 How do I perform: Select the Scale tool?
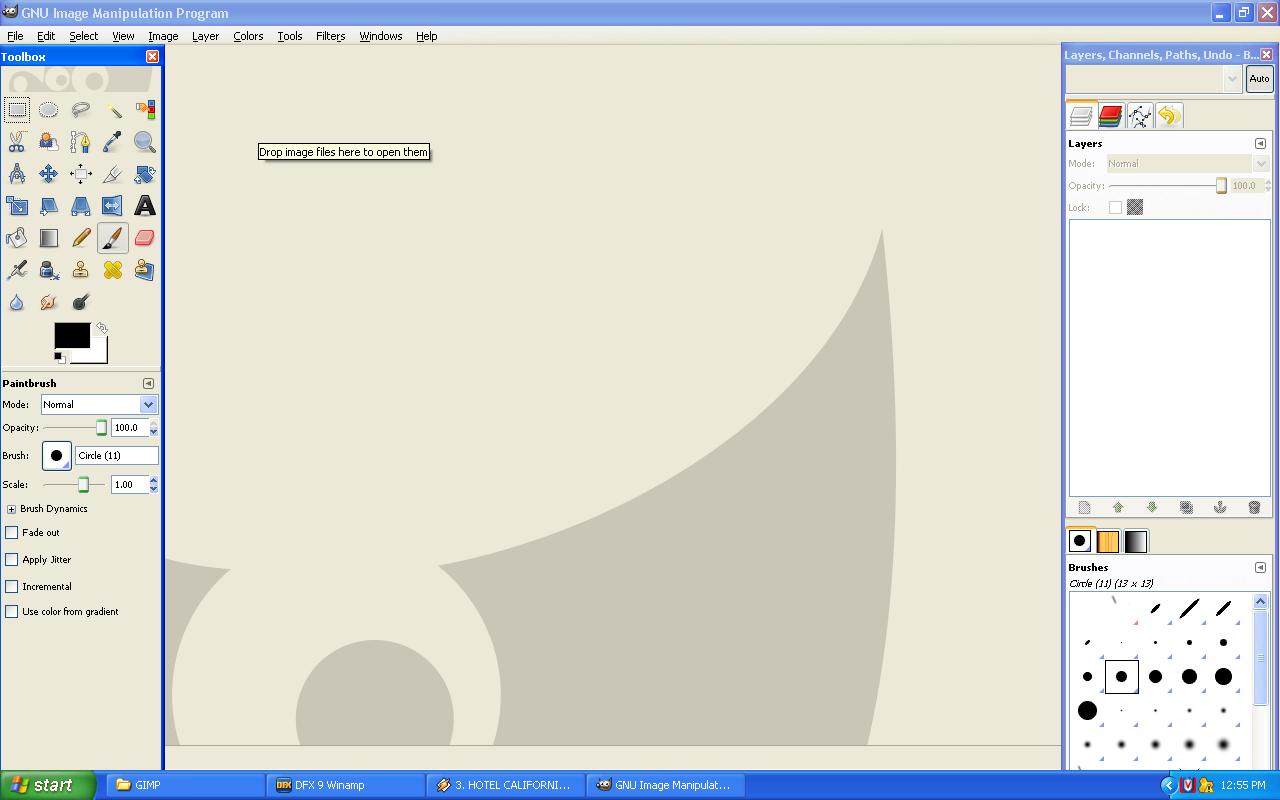(17, 206)
